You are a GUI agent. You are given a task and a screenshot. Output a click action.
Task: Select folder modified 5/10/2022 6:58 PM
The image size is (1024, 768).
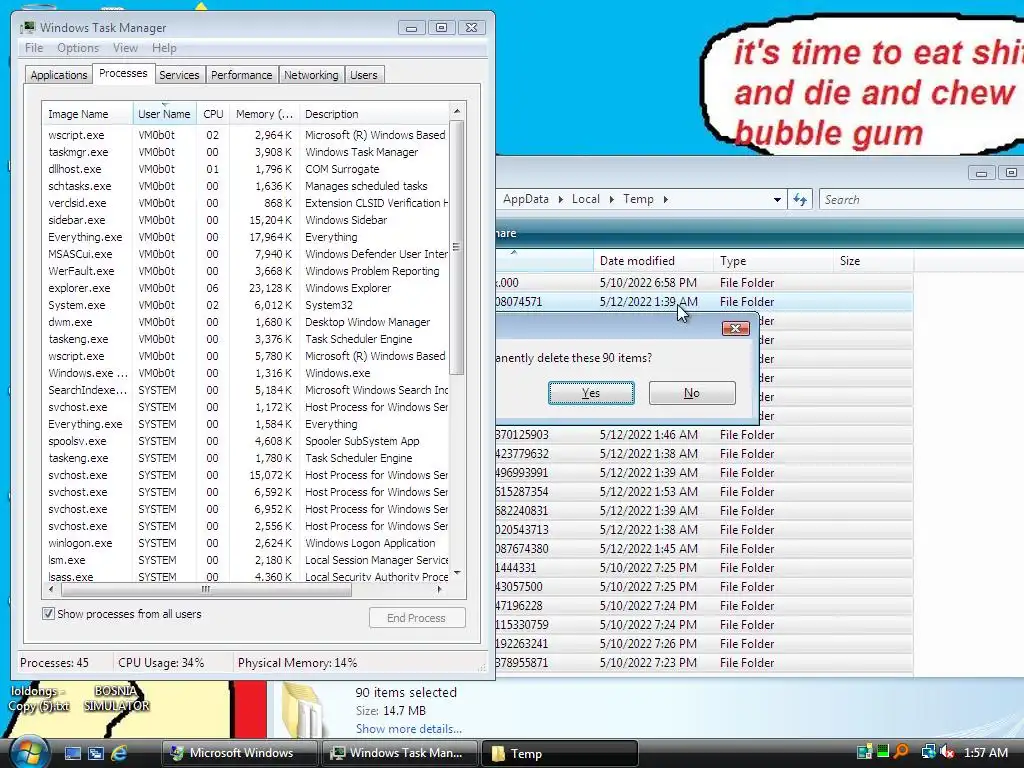pos(704,283)
